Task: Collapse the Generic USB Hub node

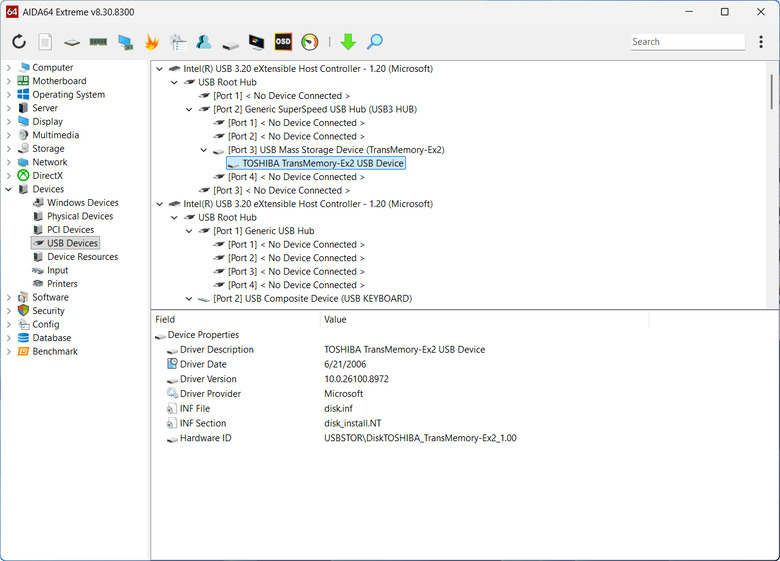Action: coord(189,231)
